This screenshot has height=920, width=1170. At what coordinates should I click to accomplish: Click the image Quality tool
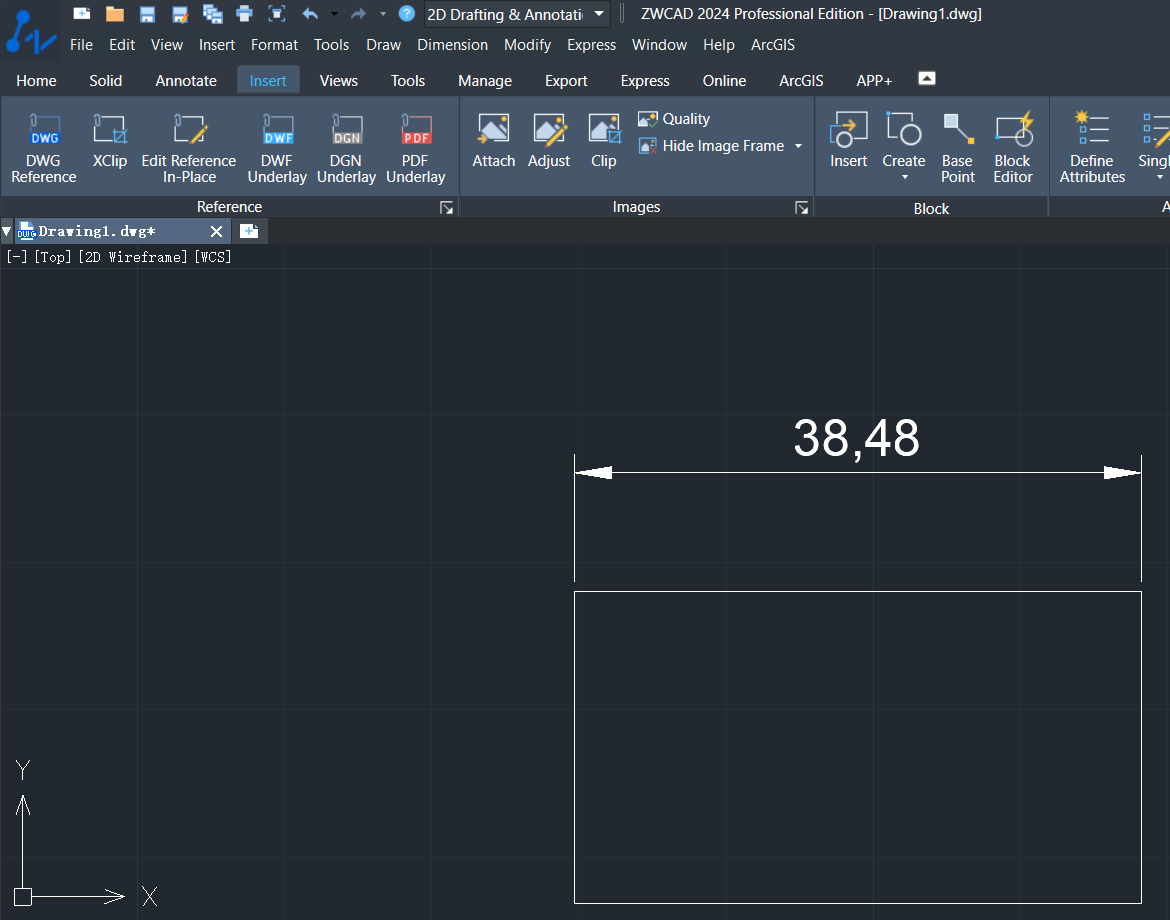(674, 119)
